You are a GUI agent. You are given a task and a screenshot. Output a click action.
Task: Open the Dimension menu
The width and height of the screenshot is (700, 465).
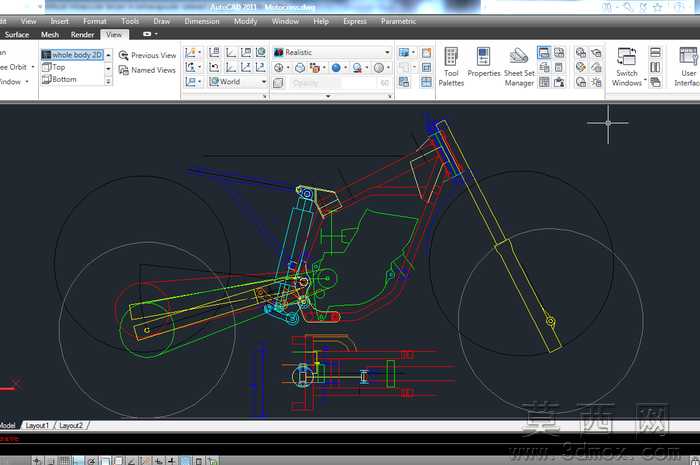point(202,21)
